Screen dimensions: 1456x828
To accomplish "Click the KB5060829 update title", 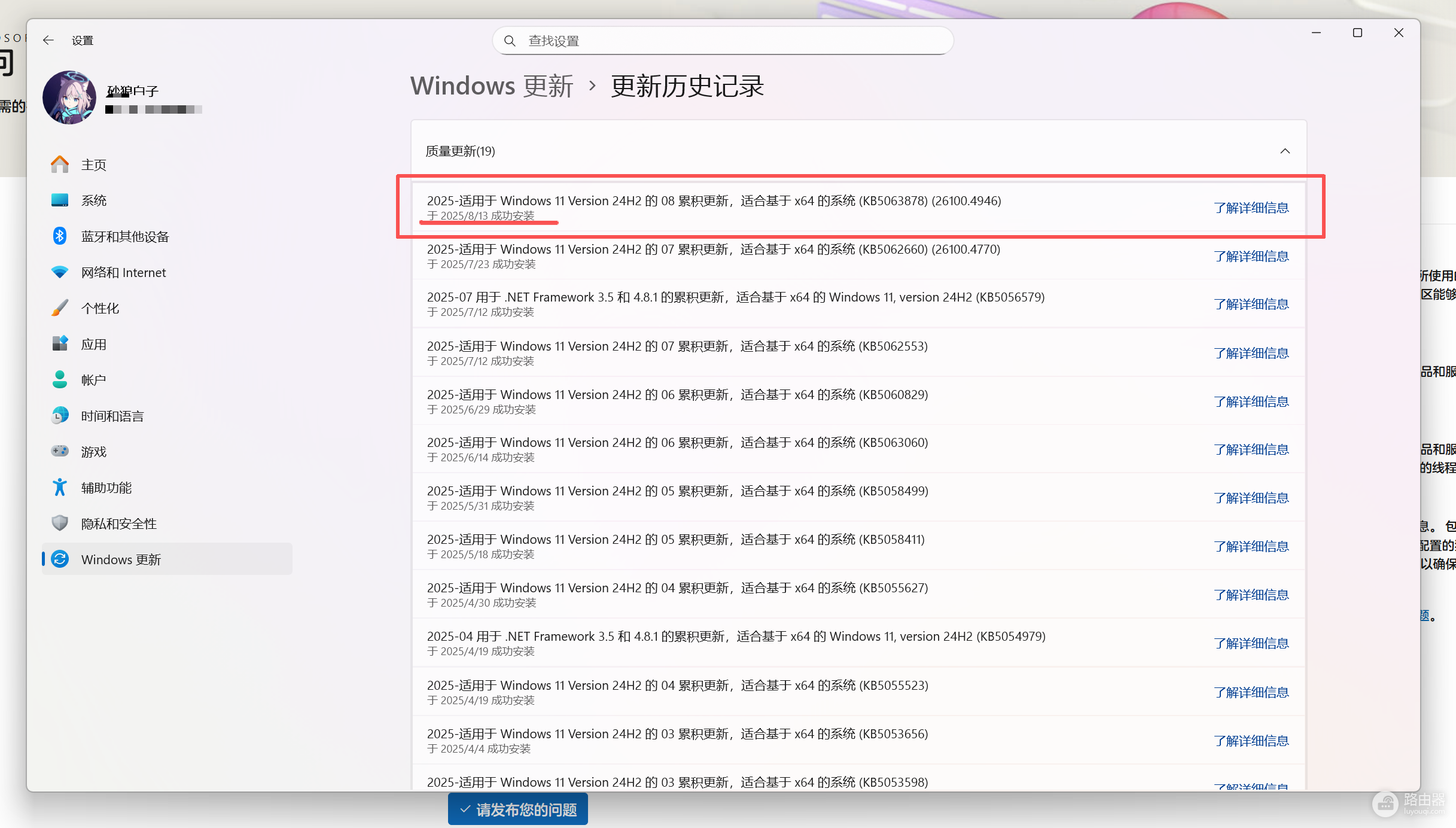I will pyautogui.click(x=677, y=394).
